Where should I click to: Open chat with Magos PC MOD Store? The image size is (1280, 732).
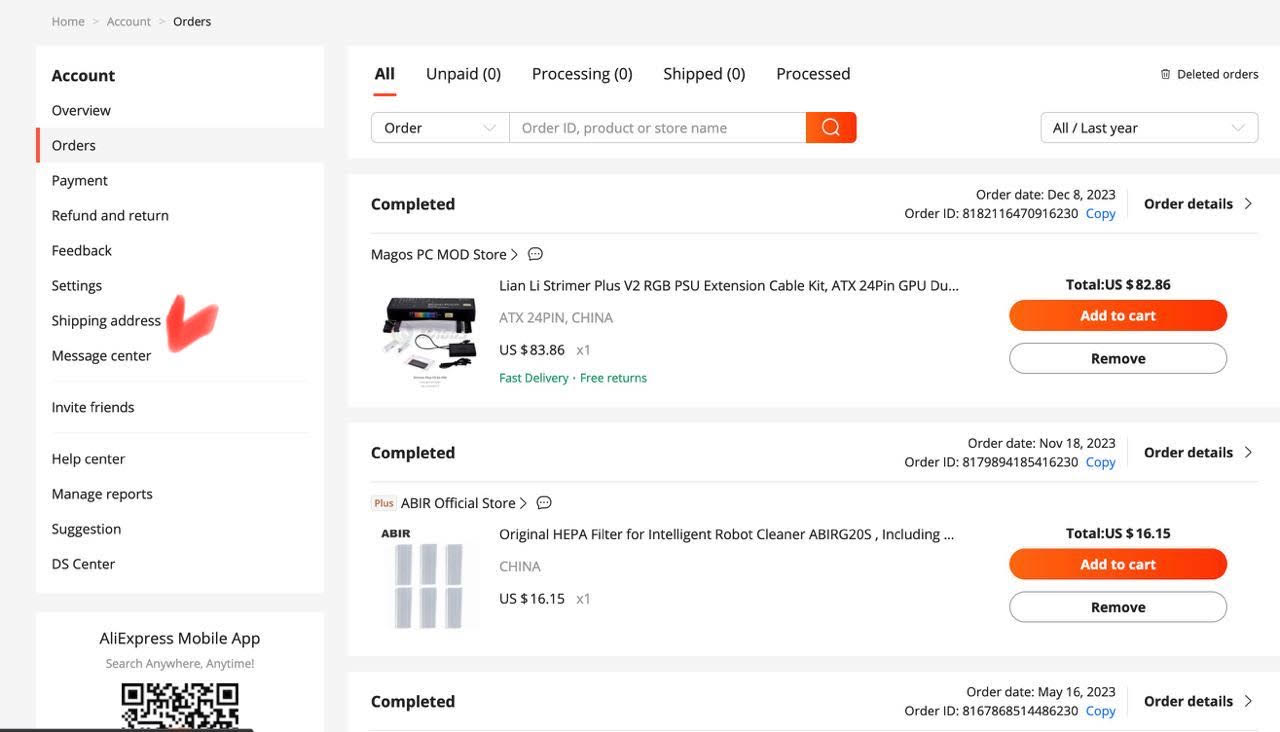[x=535, y=254]
